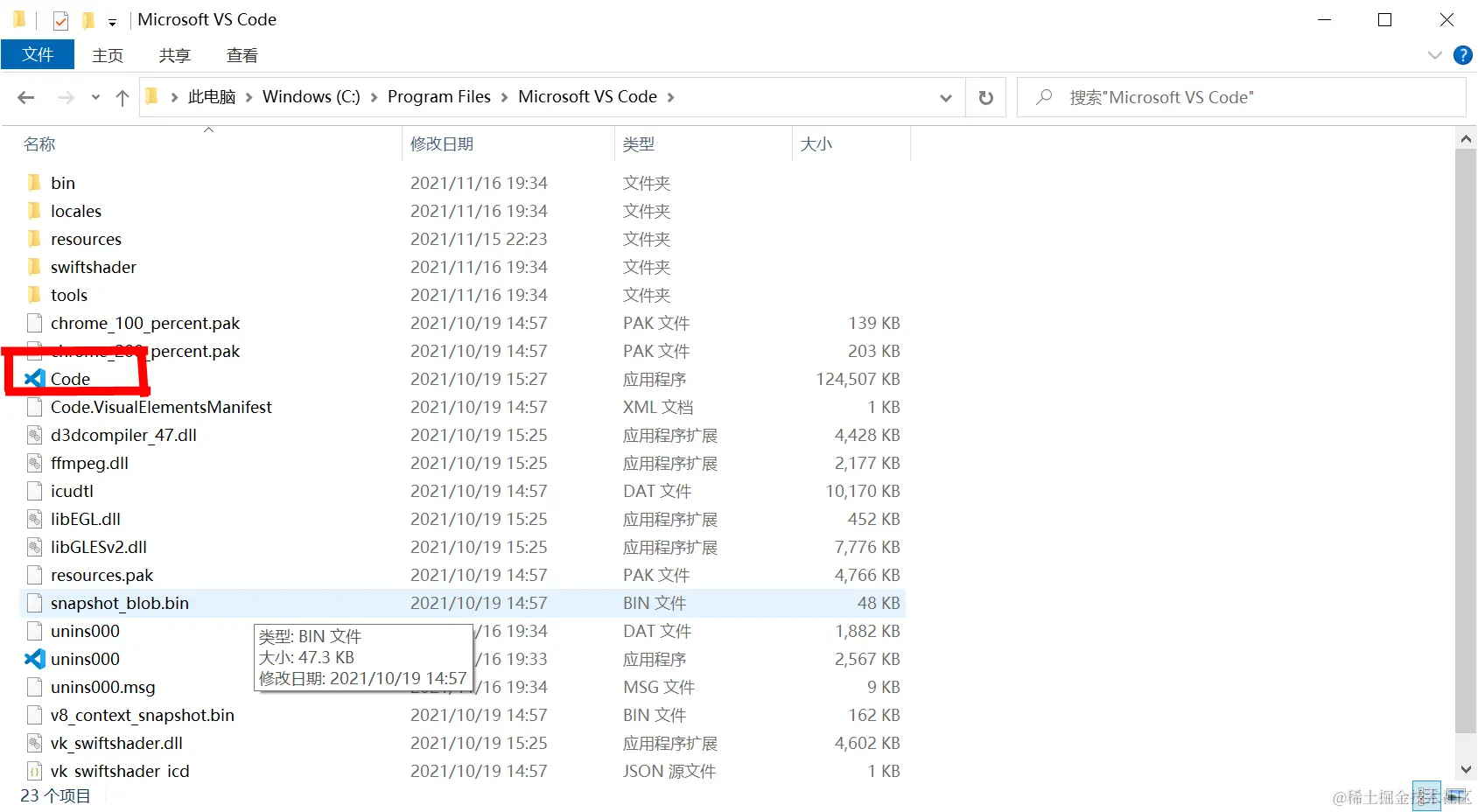Select the chrome_100_percent.pak file icon

coord(34,323)
